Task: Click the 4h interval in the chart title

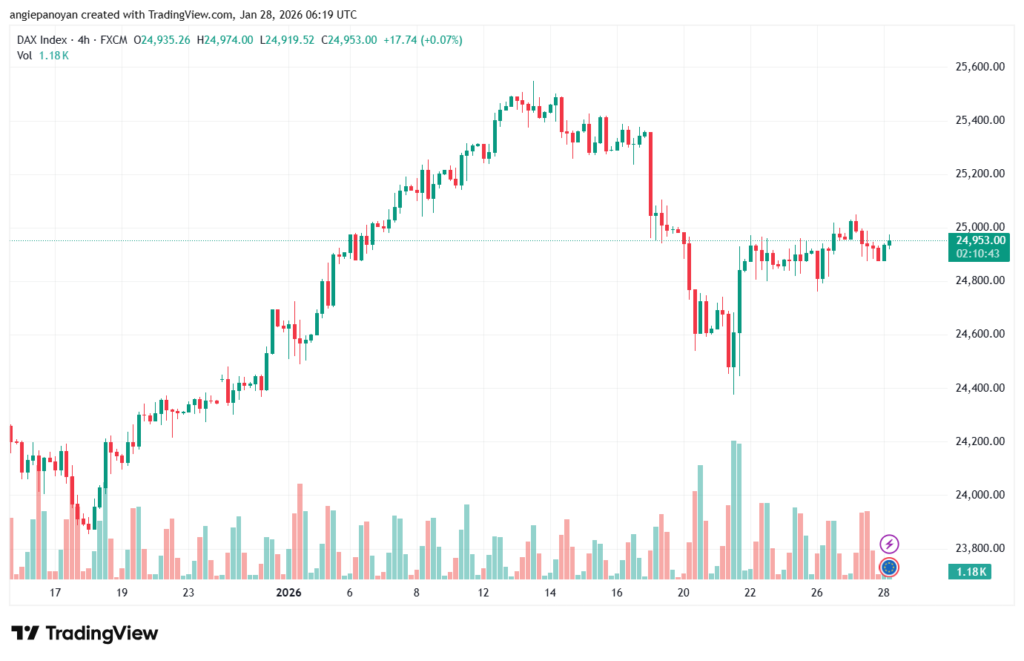Action: 87,39
